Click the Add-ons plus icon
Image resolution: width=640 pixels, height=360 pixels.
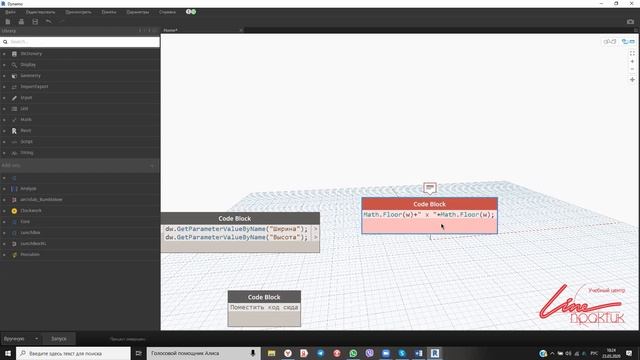[x=152, y=166]
